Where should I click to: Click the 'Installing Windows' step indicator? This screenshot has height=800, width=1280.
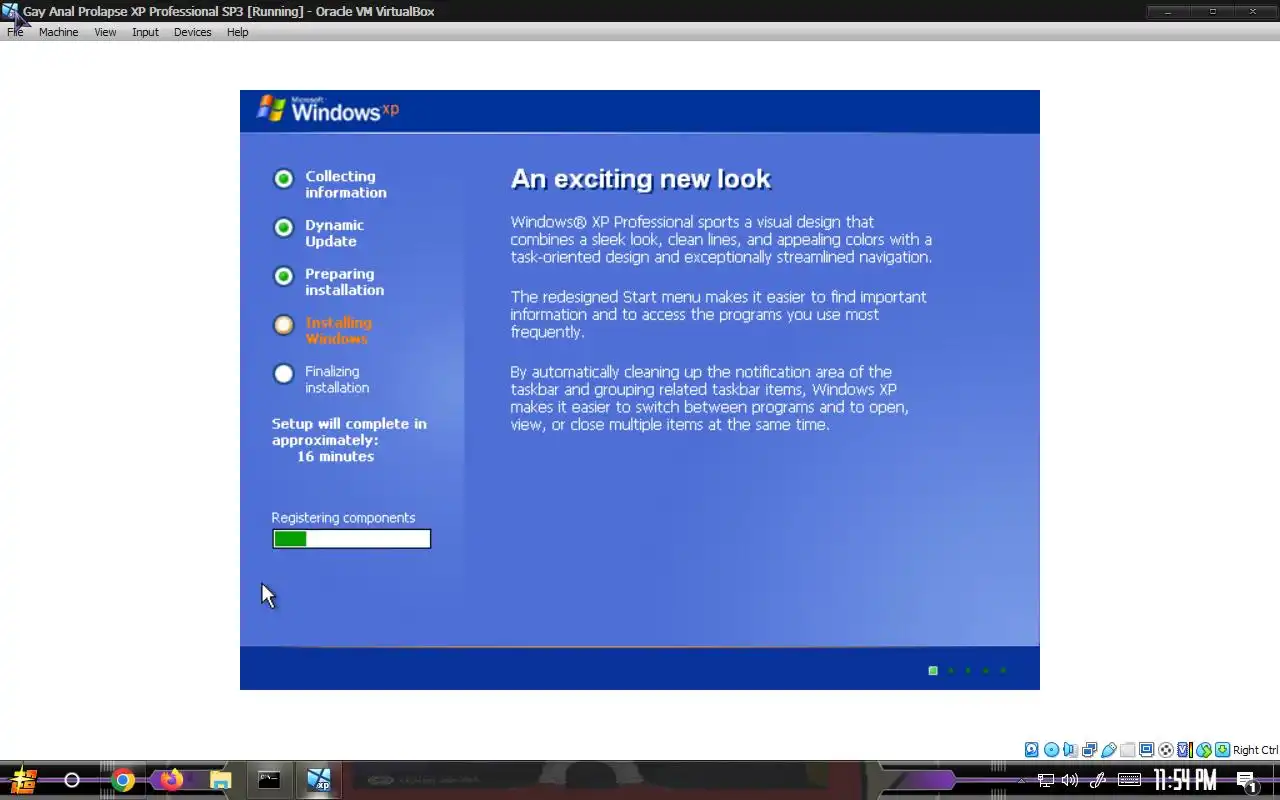[284, 325]
